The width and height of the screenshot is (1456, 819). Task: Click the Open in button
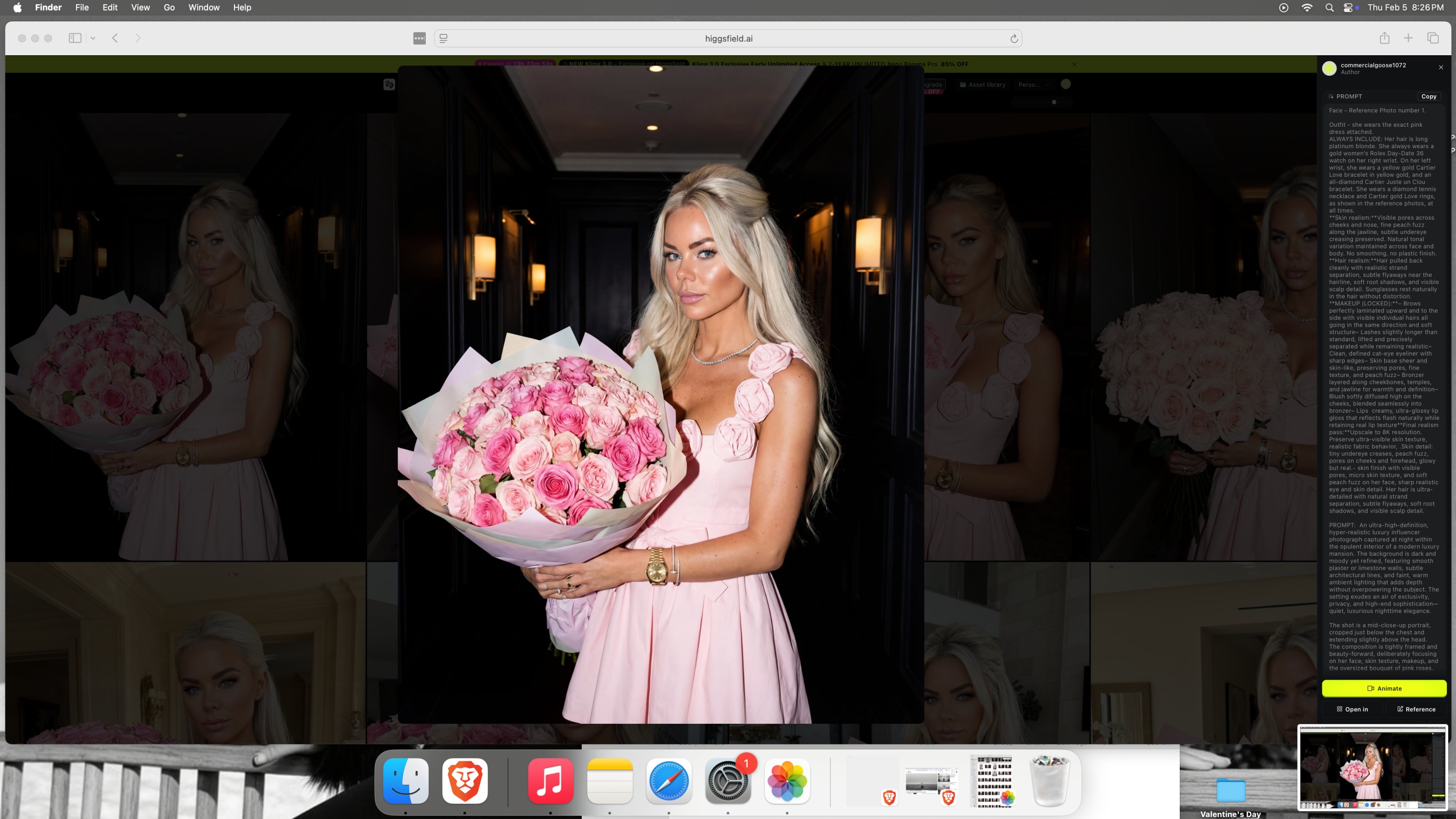(1352, 709)
